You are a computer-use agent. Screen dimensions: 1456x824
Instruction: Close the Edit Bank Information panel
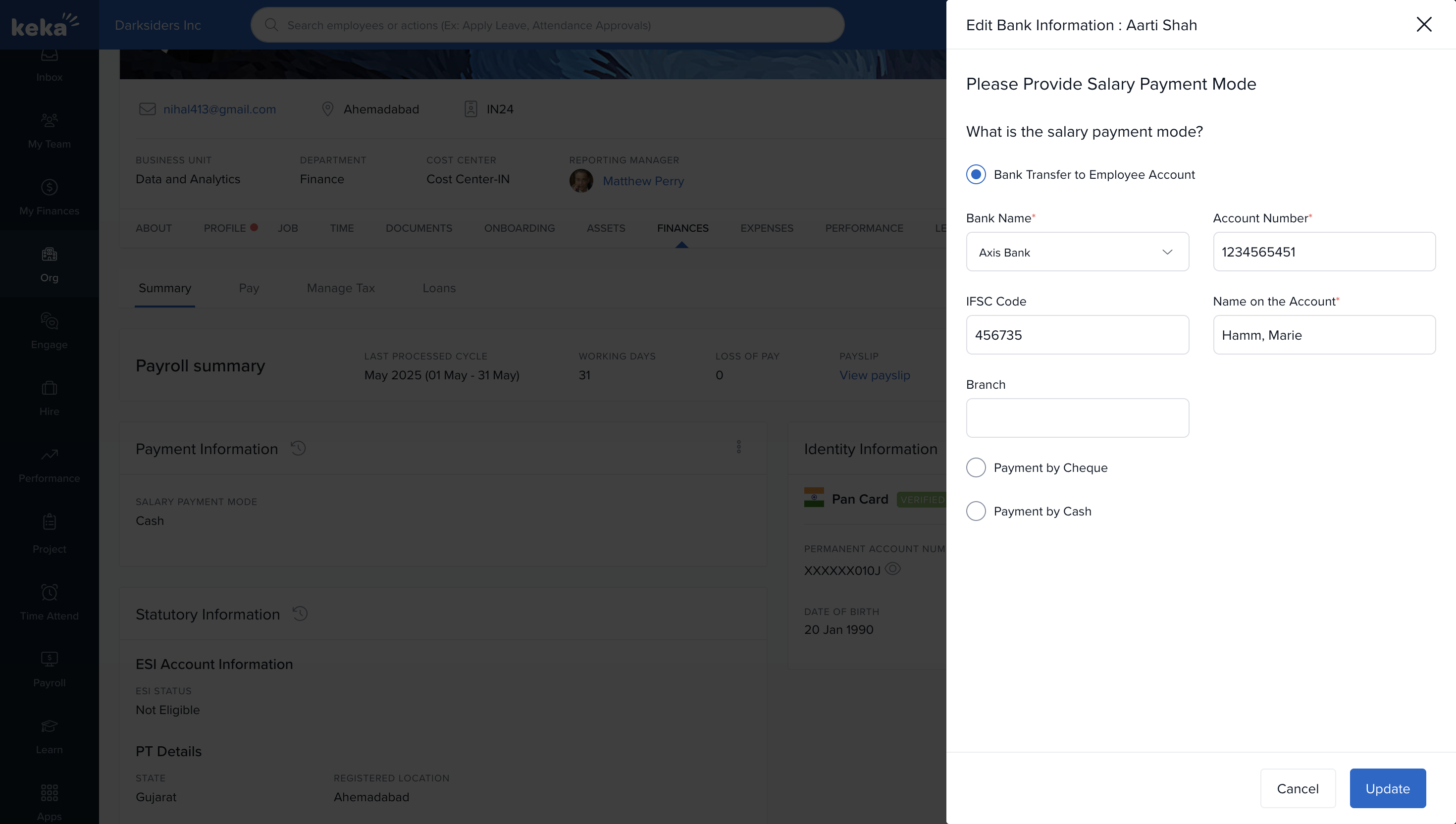pyautogui.click(x=1423, y=24)
